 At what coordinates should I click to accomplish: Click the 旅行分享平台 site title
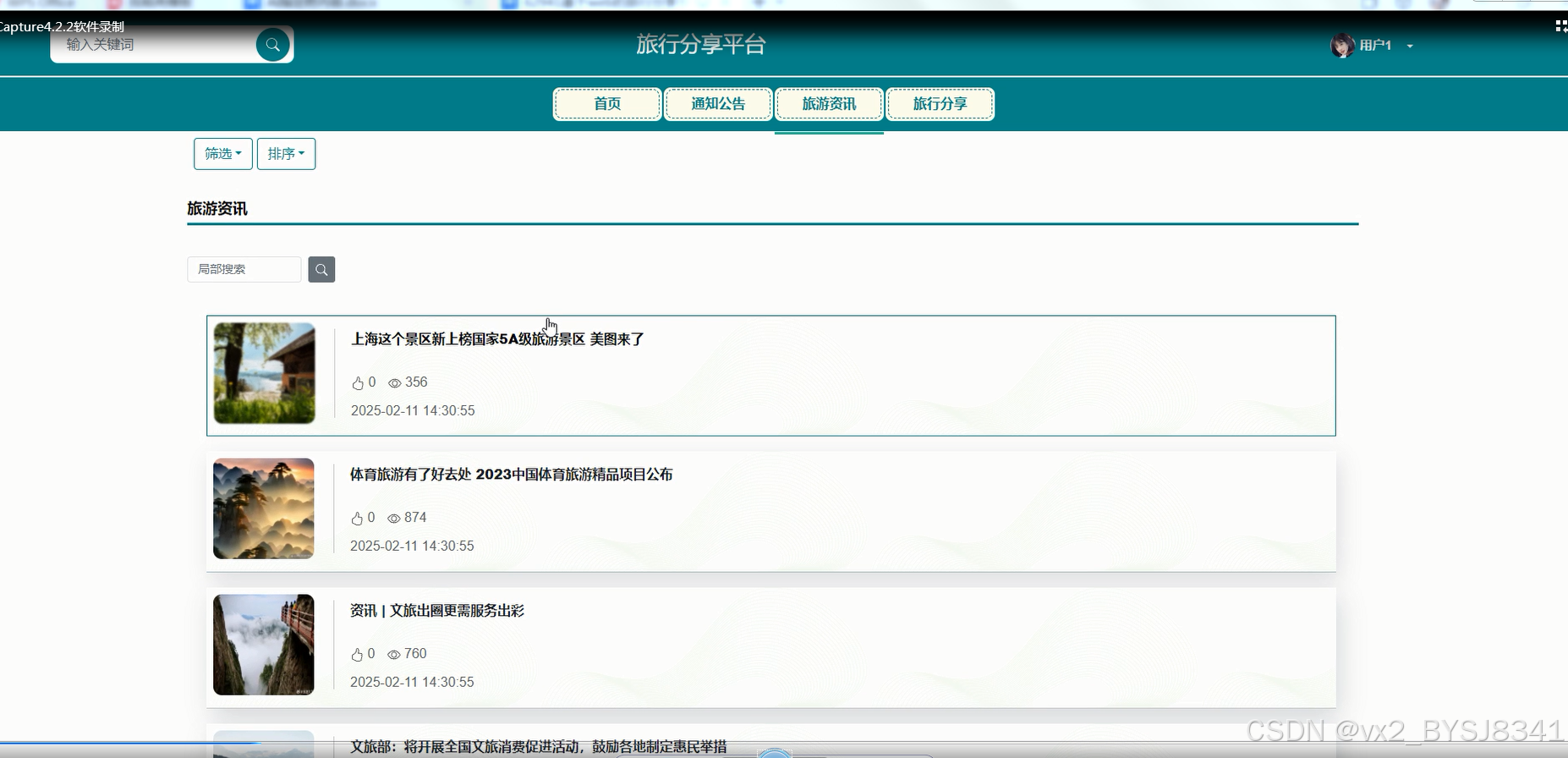(x=701, y=45)
